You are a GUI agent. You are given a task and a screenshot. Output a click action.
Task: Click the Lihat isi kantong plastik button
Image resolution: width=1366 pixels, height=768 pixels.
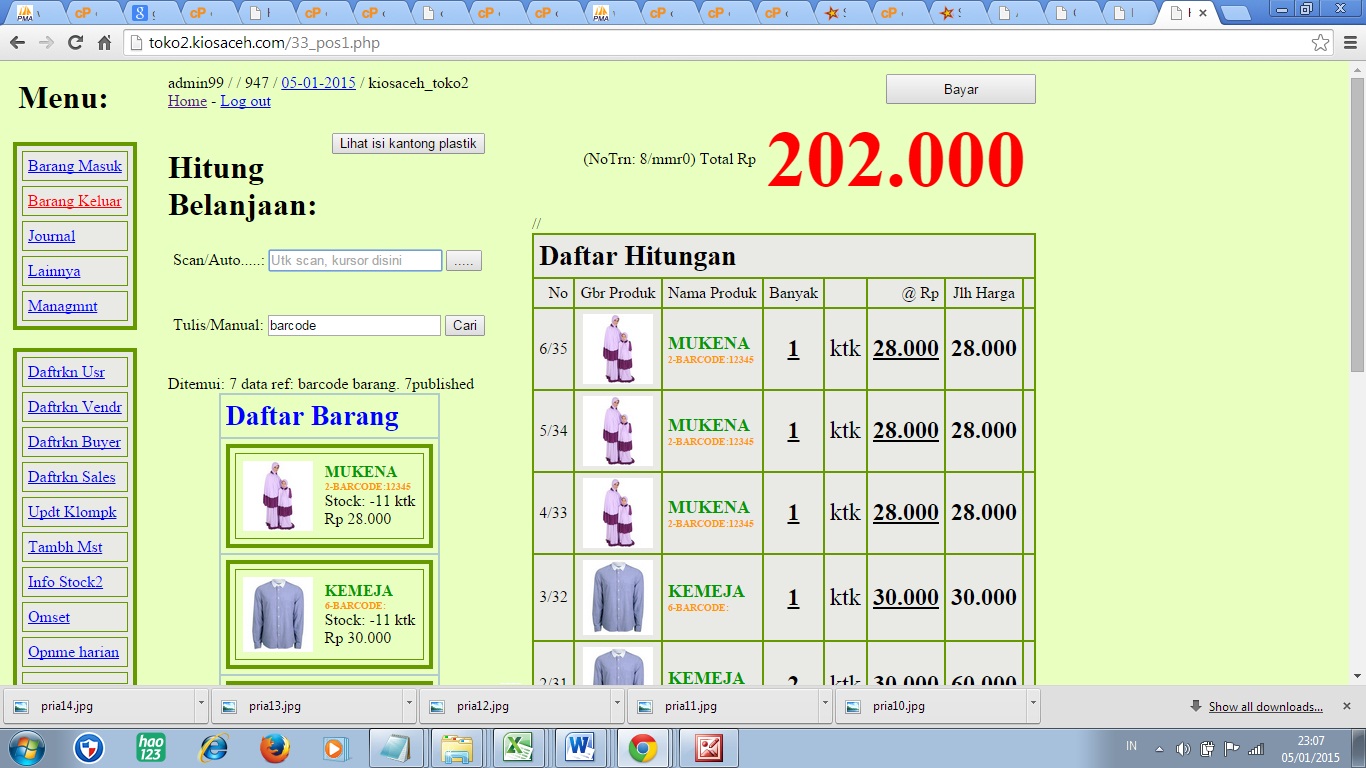tap(408, 143)
